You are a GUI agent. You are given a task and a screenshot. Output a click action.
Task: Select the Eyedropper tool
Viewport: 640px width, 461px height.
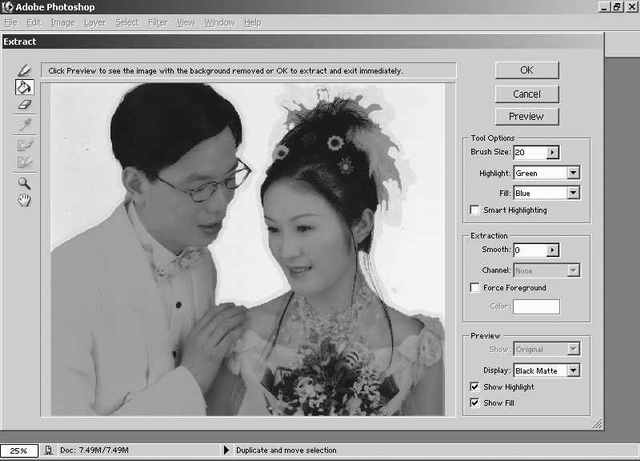click(25, 125)
